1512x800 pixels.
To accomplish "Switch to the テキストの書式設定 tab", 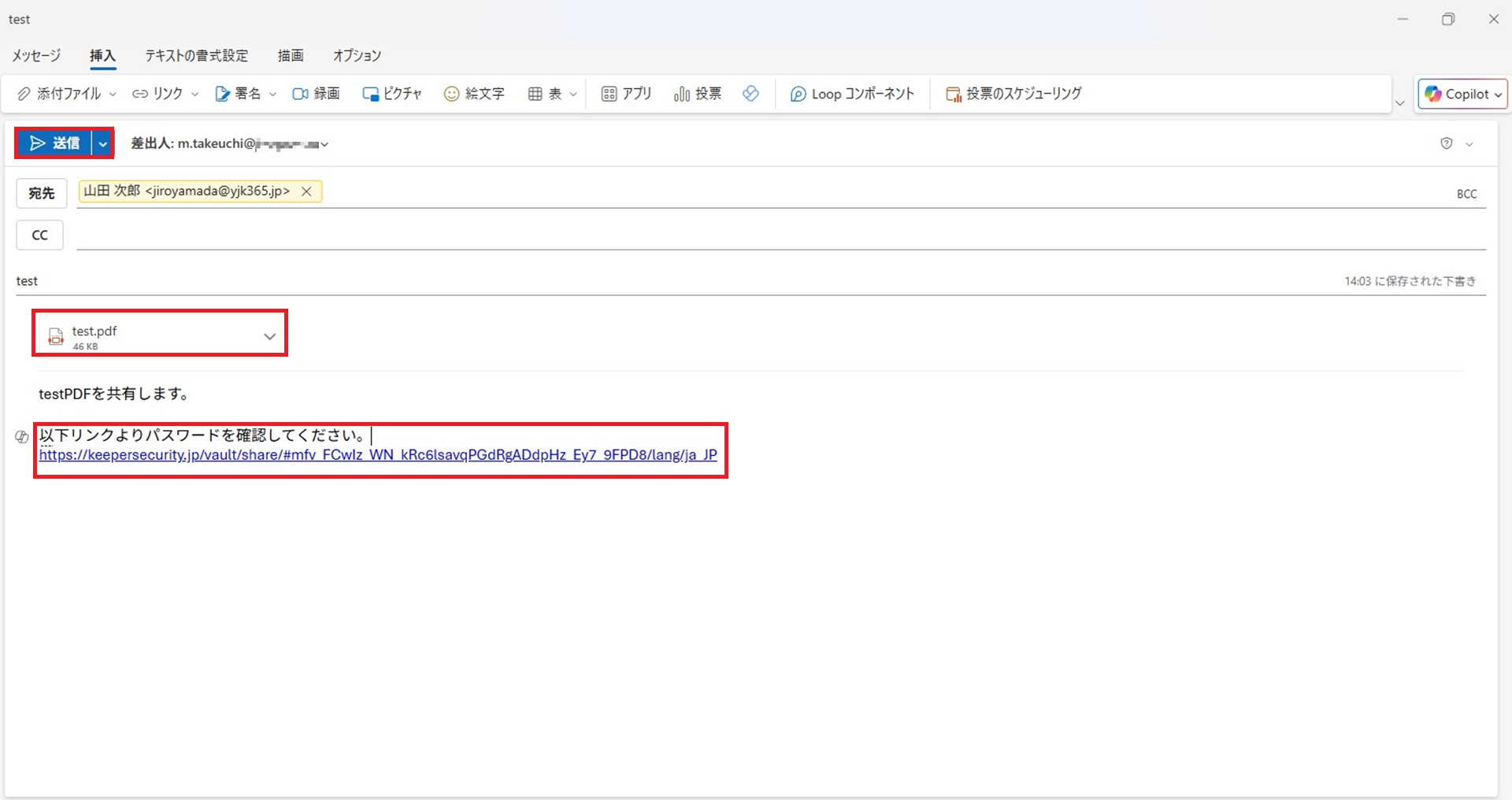I will [x=196, y=55].
